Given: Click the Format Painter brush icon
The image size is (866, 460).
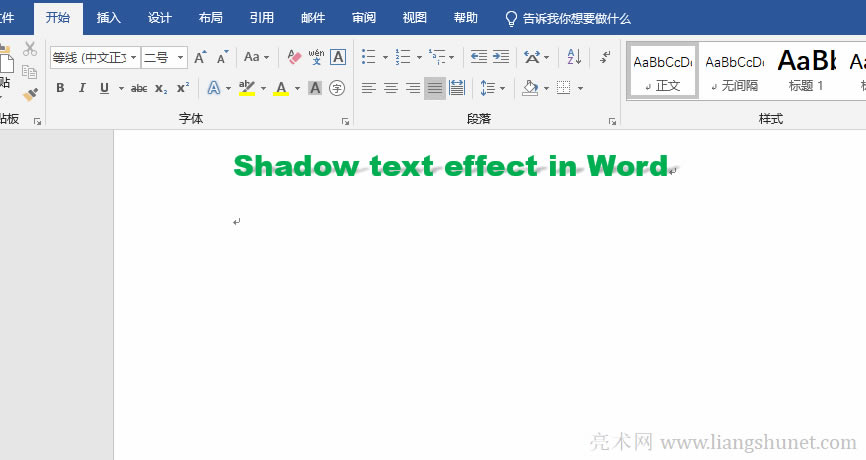Looking at the screenshot, I should click(x=30, y=95).
